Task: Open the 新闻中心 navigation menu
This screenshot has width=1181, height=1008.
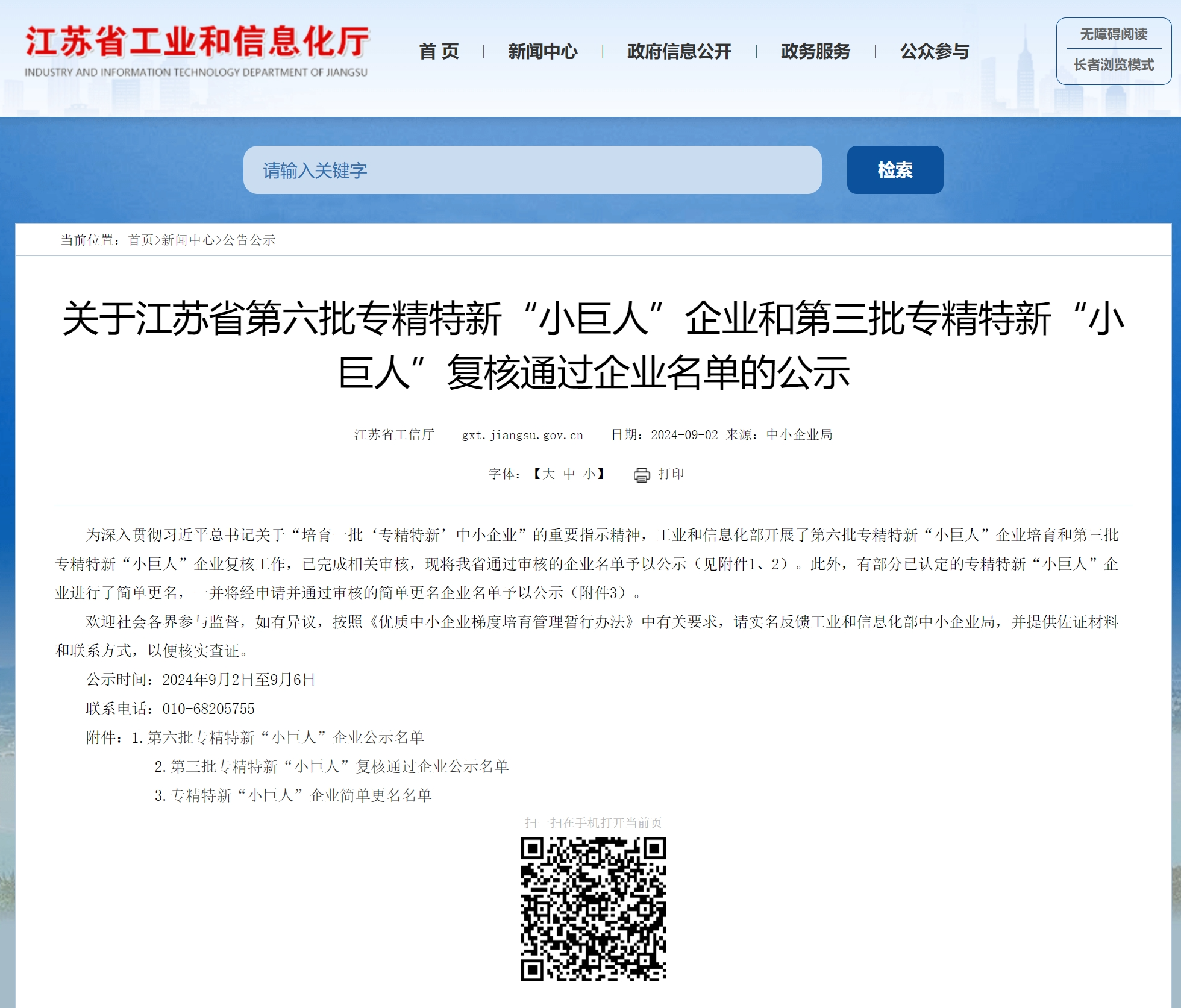Action: tap(542, 52)
